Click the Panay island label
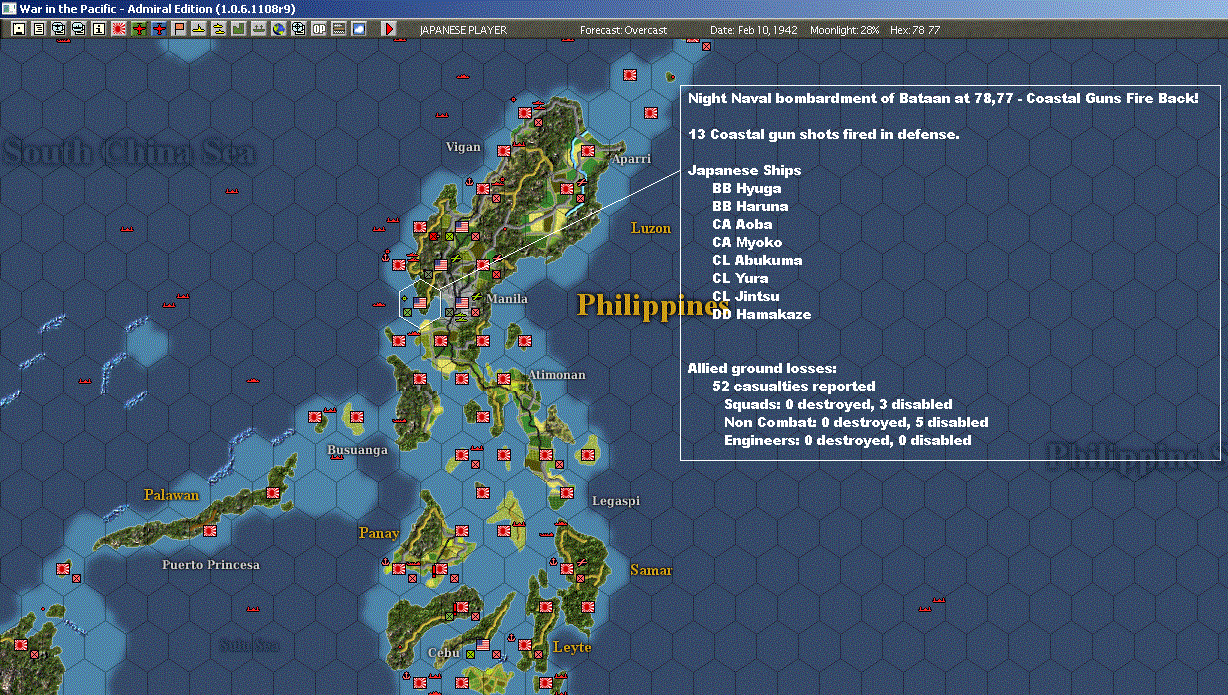1228x695 pixels. (x=379, y=533)
